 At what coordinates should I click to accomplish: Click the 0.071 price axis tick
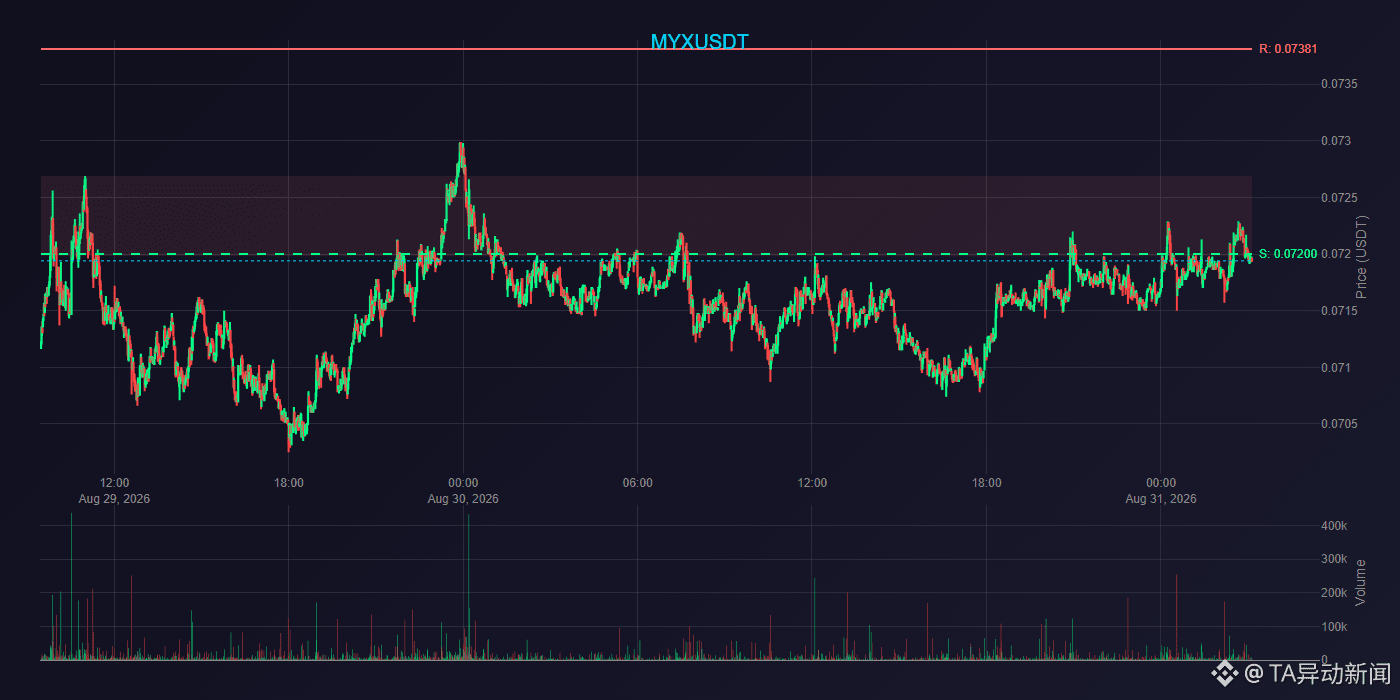[x=1336, y=367]
